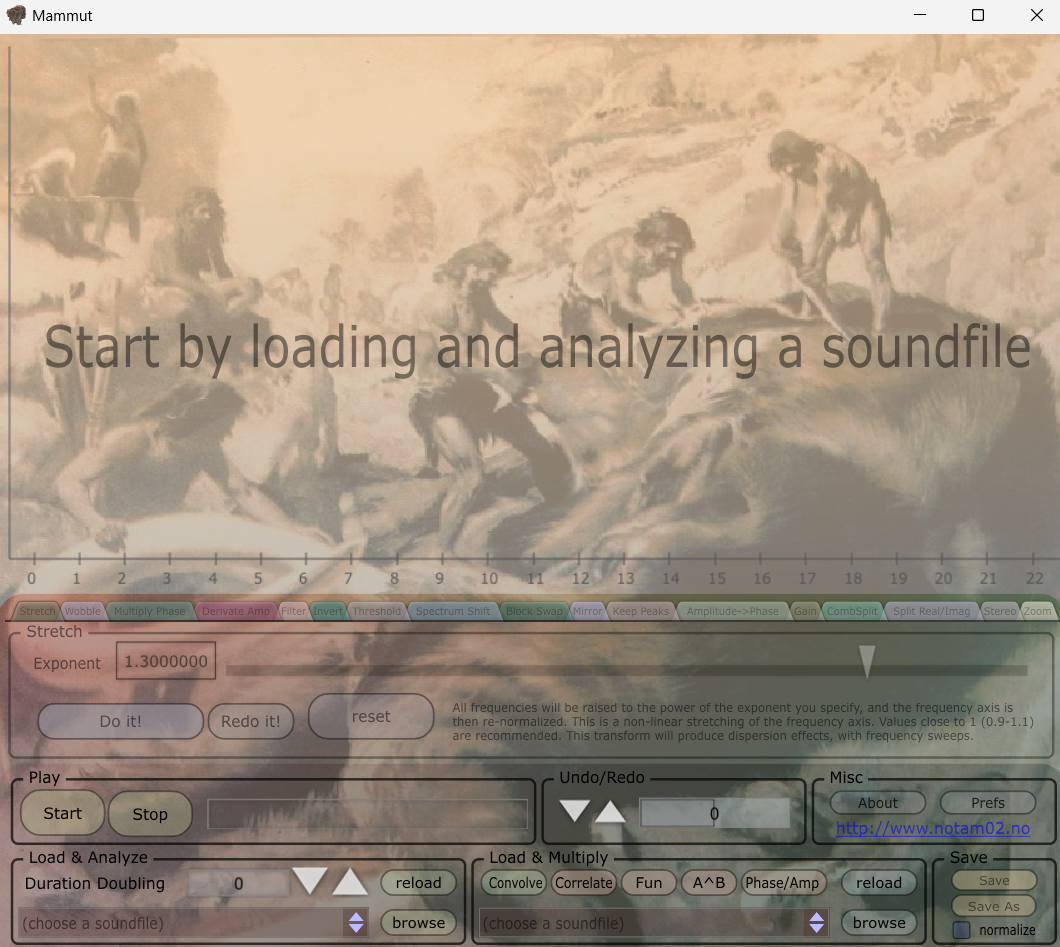This screenshot has width=1060, height=947.
Task: Click the Convolve button
Action: tap(515, 883)
